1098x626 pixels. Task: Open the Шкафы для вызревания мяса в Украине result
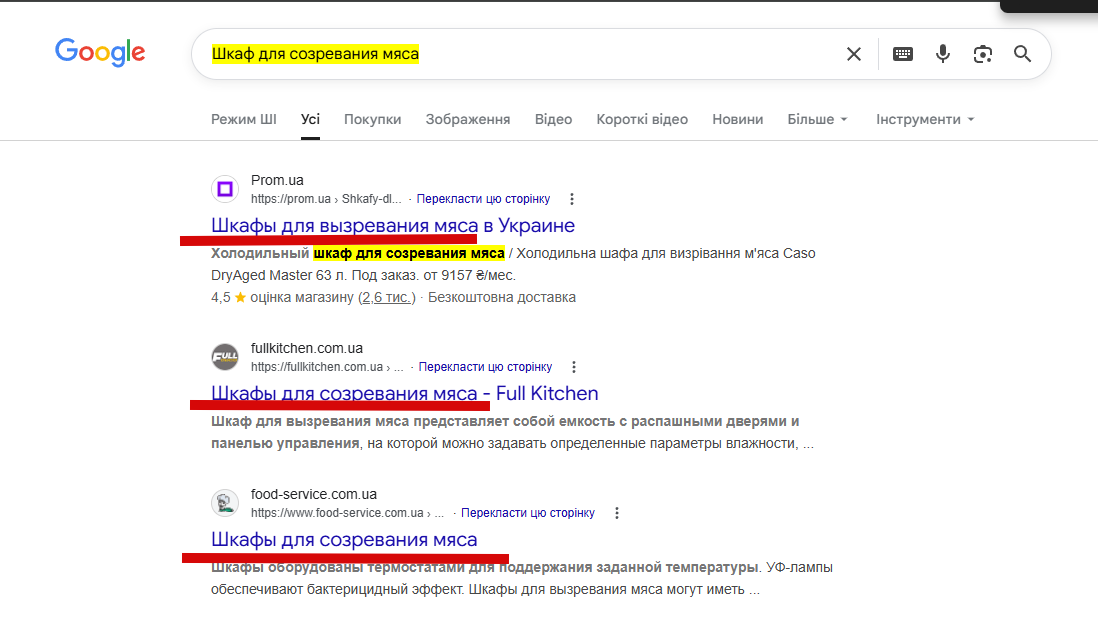click(x=393, y=225)
